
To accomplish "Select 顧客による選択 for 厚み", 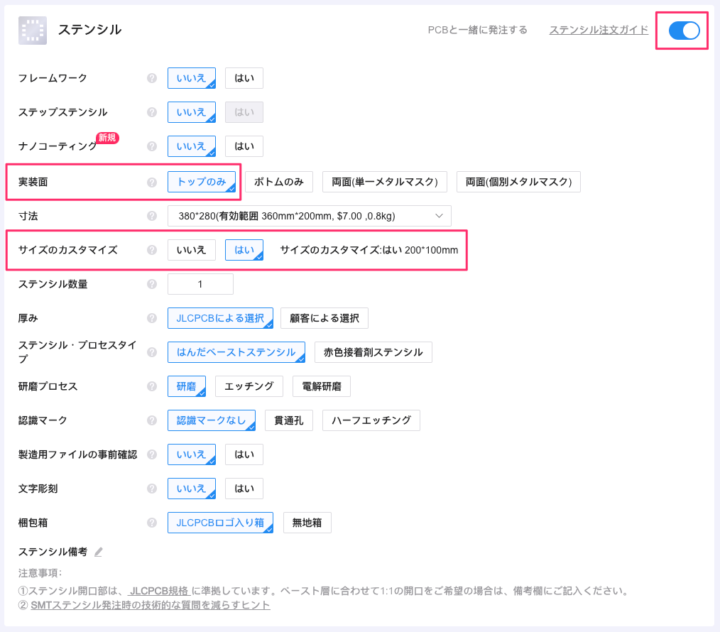I will (324, 318).
